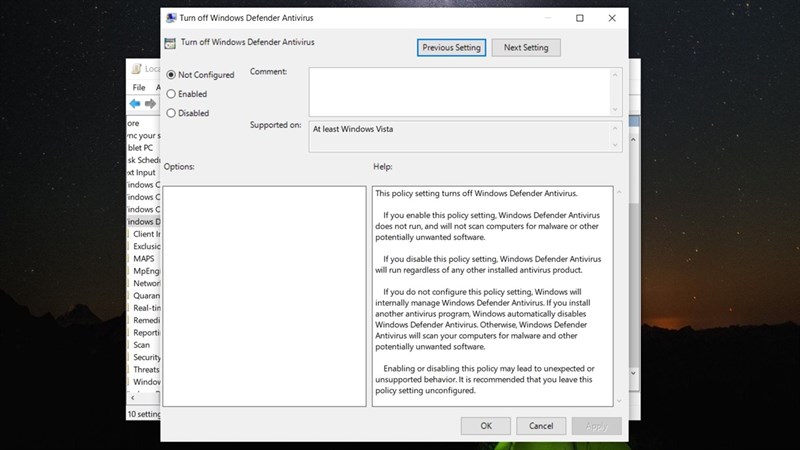
Task: Select MpEngine folder in background tree
Action: click(x=146, y=271)
